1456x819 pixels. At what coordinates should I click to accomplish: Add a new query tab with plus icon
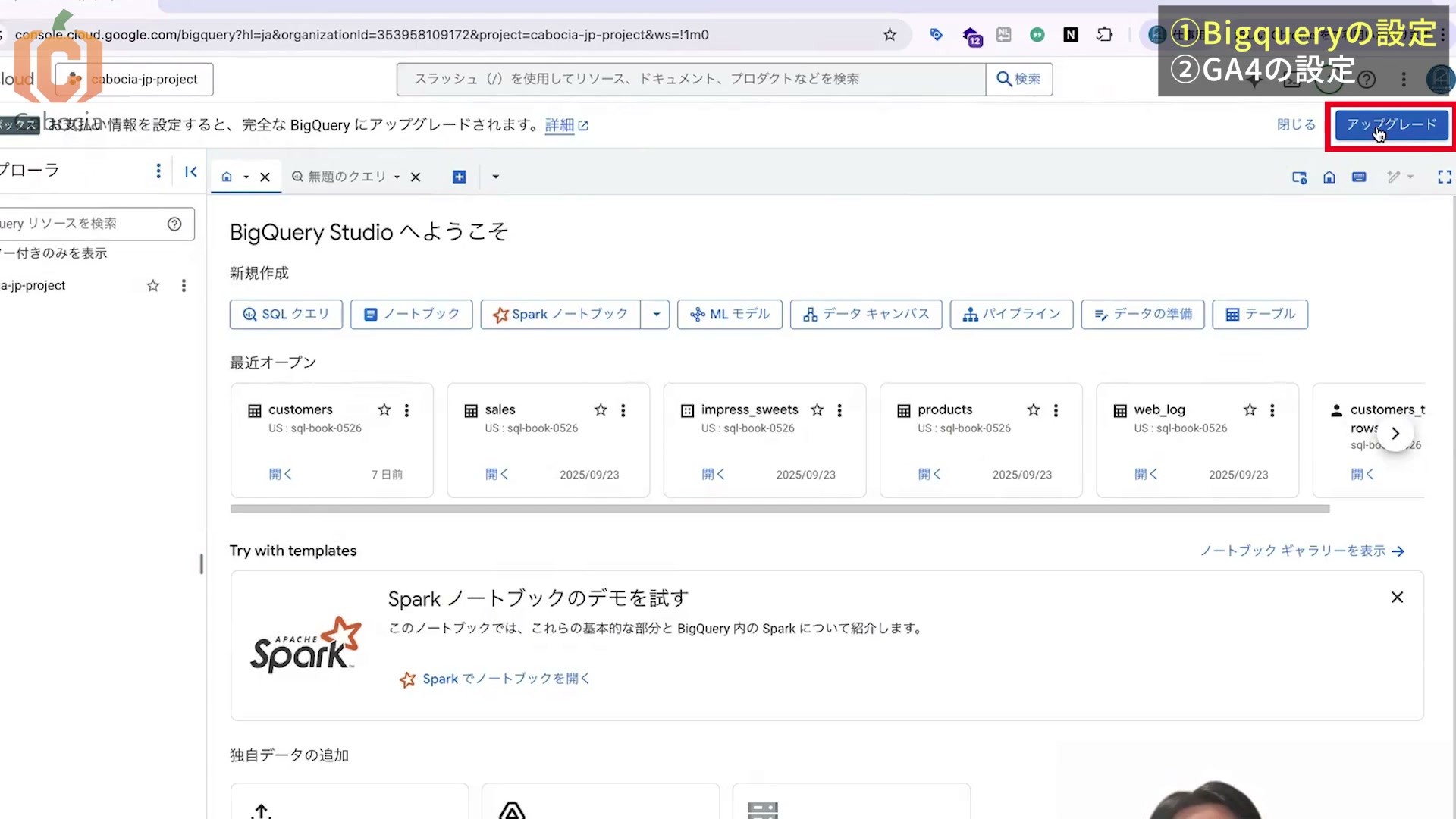[460, 177]
